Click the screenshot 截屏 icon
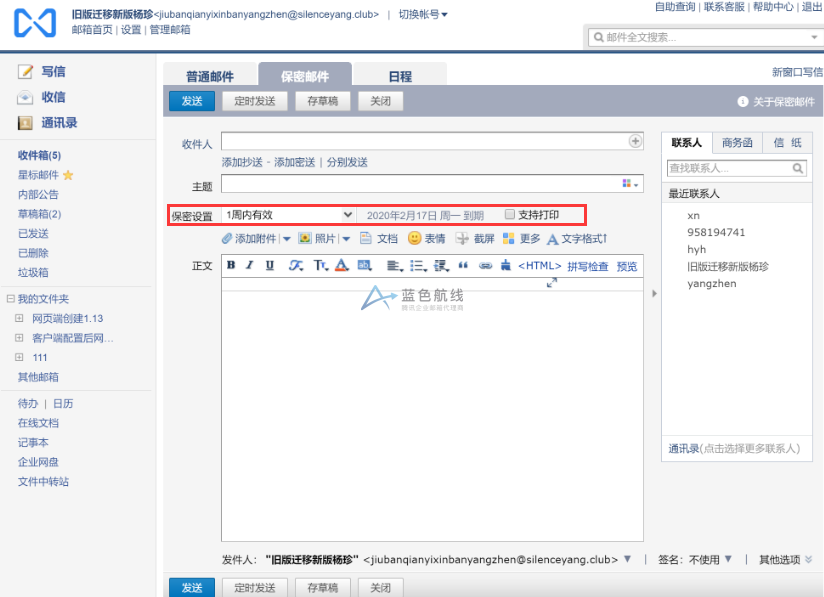The height and width of the screenshot is (597, 824). click(x=462, y=239)
